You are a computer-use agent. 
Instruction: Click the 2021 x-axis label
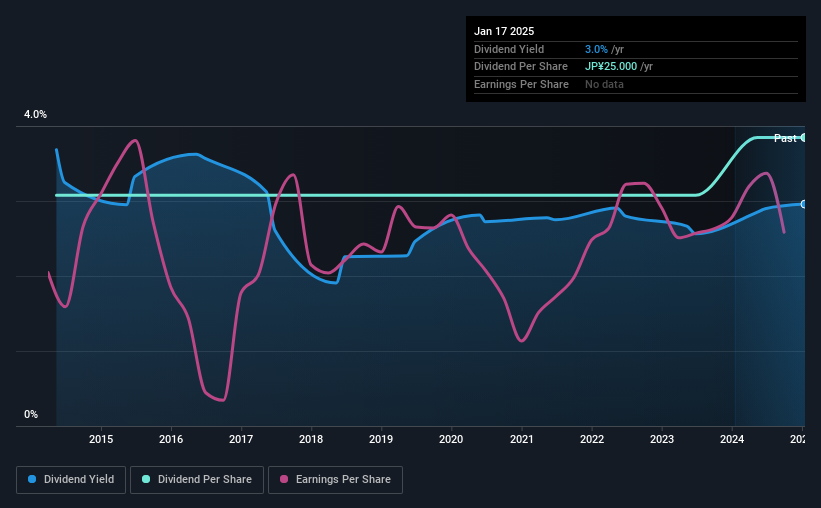pos(522,439)
